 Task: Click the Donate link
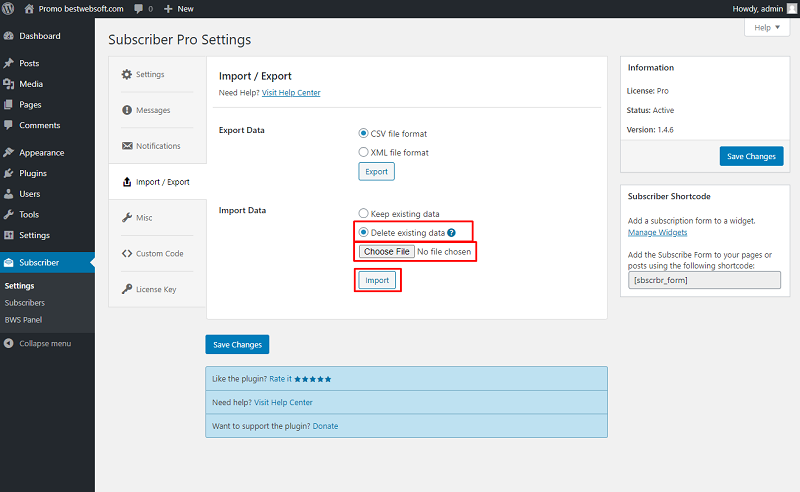[x=325, y=426]
